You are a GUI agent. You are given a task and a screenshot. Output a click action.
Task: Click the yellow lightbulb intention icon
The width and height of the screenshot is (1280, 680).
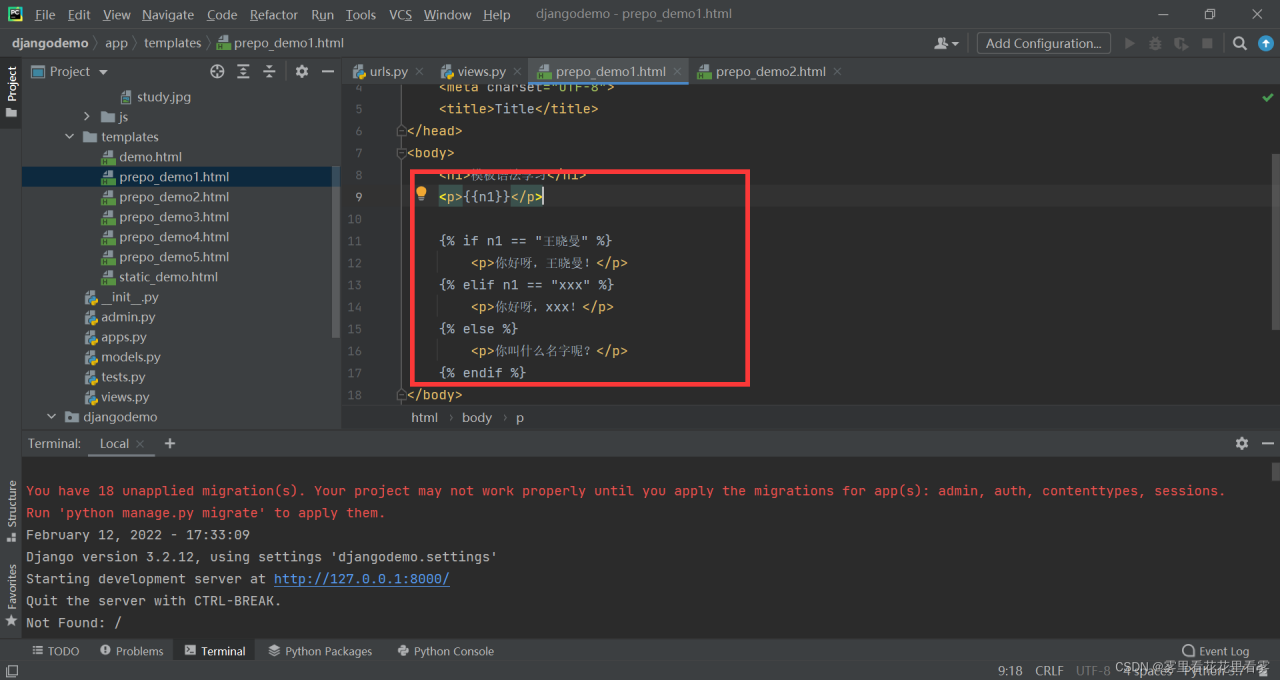click(421, 194)
